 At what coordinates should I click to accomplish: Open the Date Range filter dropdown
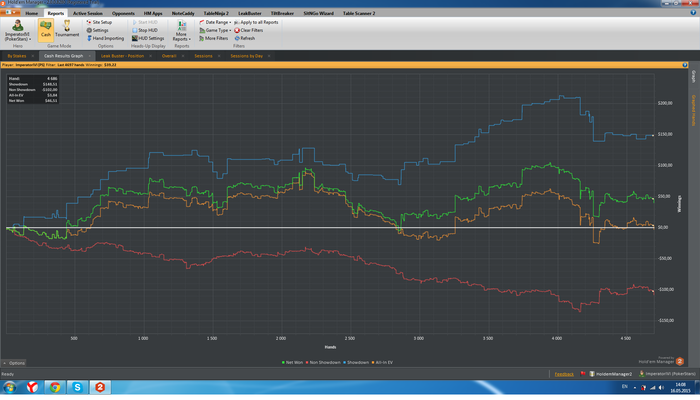click(x=215, y=22)
